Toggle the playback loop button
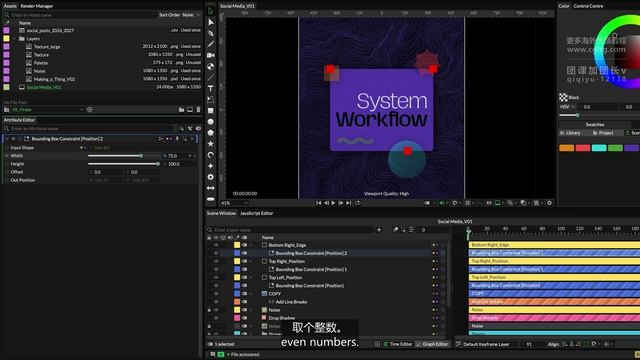640x360 pixels. (358, 203)
